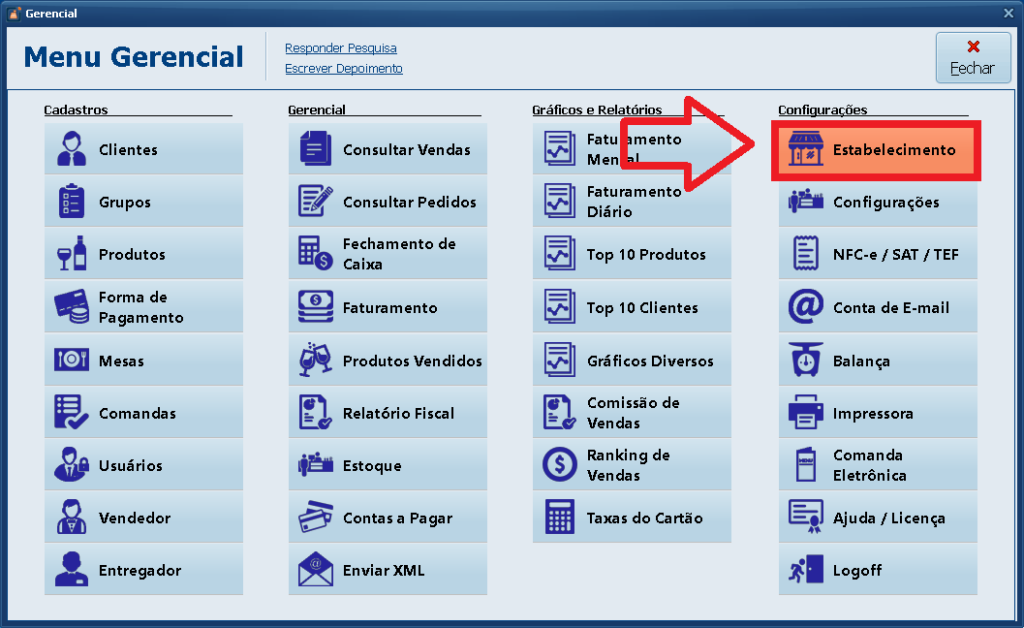Open the Ranking de Vendas dollar icon
This screenshot has width=1024, height=628.
[560, 465]
